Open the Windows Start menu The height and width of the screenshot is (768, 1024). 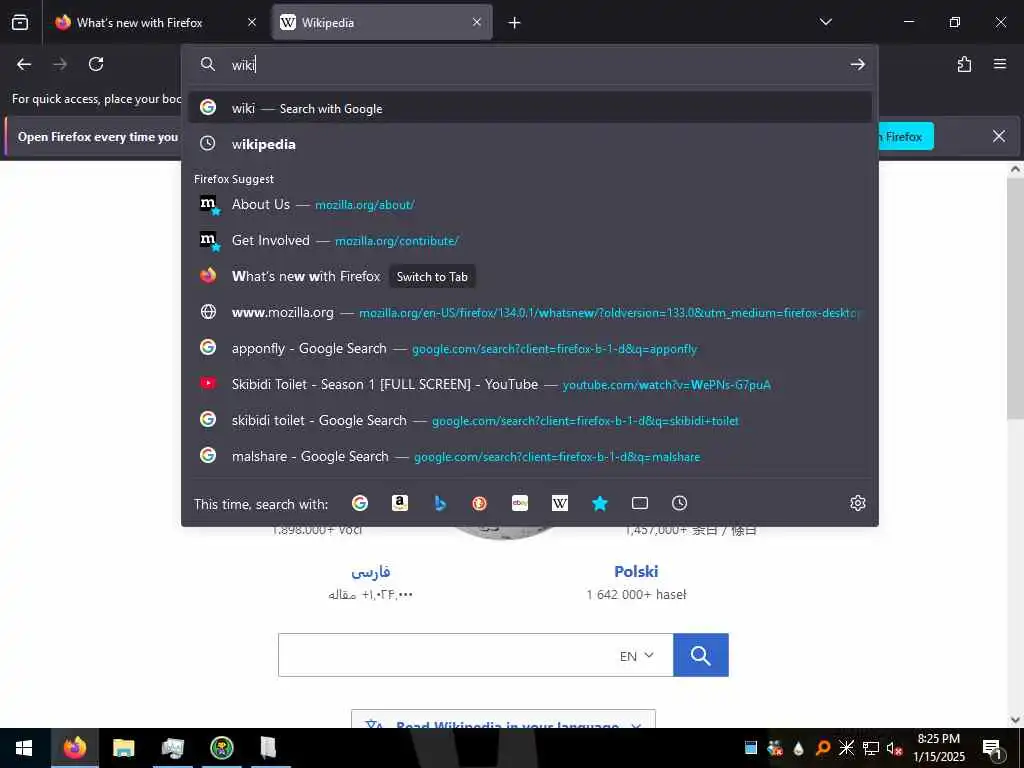24,748
